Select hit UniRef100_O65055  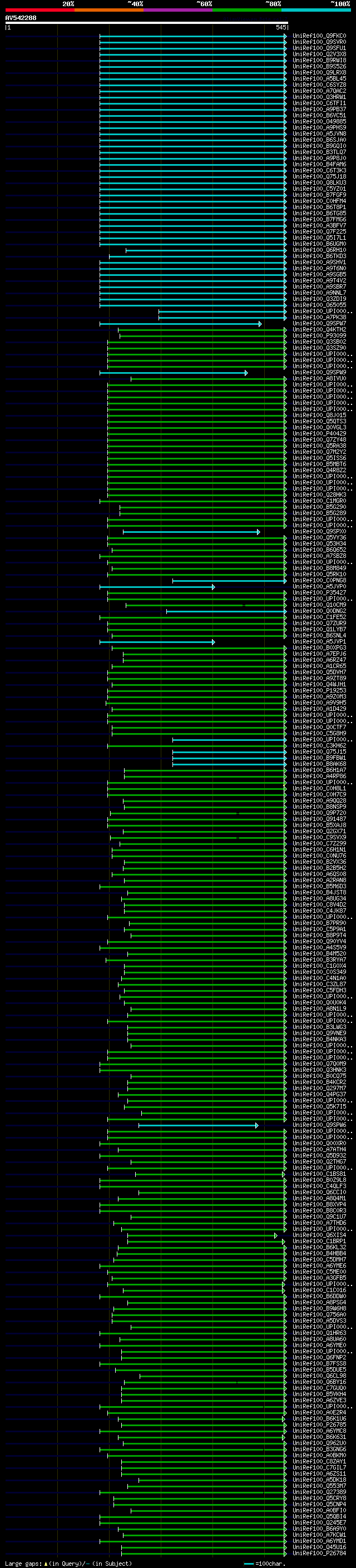[319, 305]
